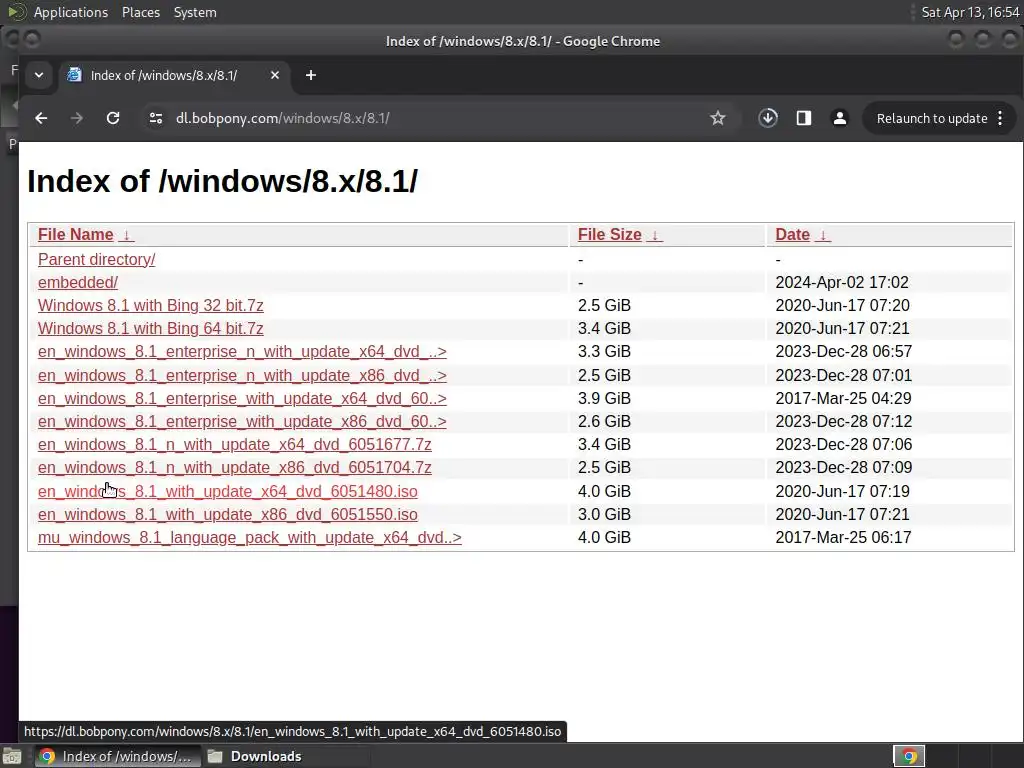Sort descending with File Size arrow
Screen dimensions: 1024x768
[655, 235]
